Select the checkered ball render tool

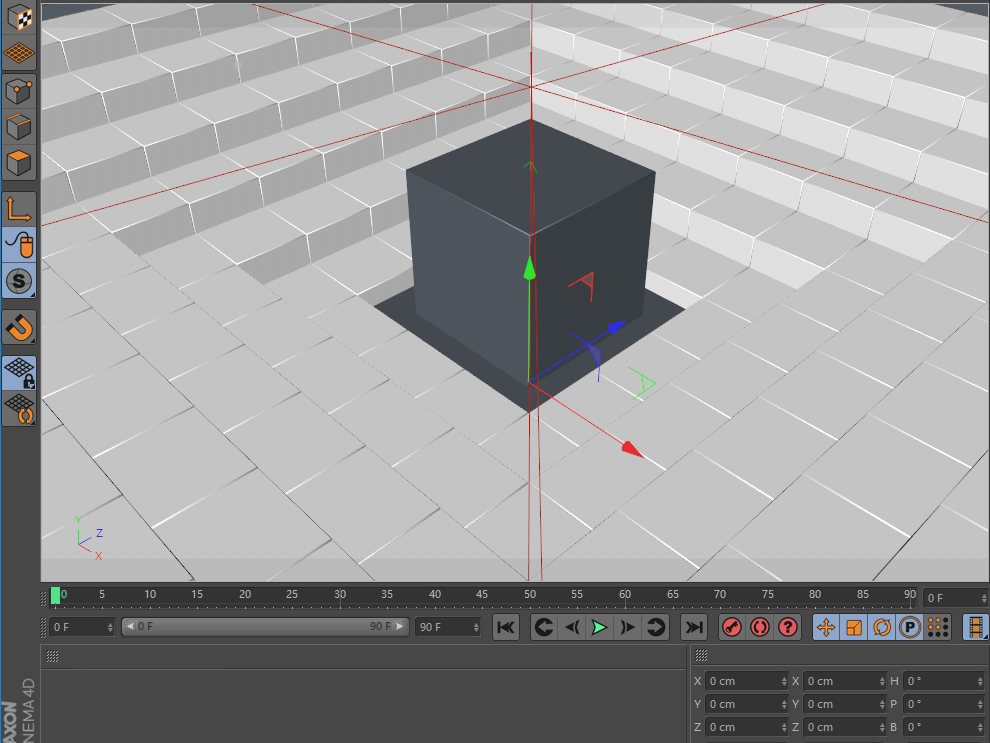tap(18, 16)
